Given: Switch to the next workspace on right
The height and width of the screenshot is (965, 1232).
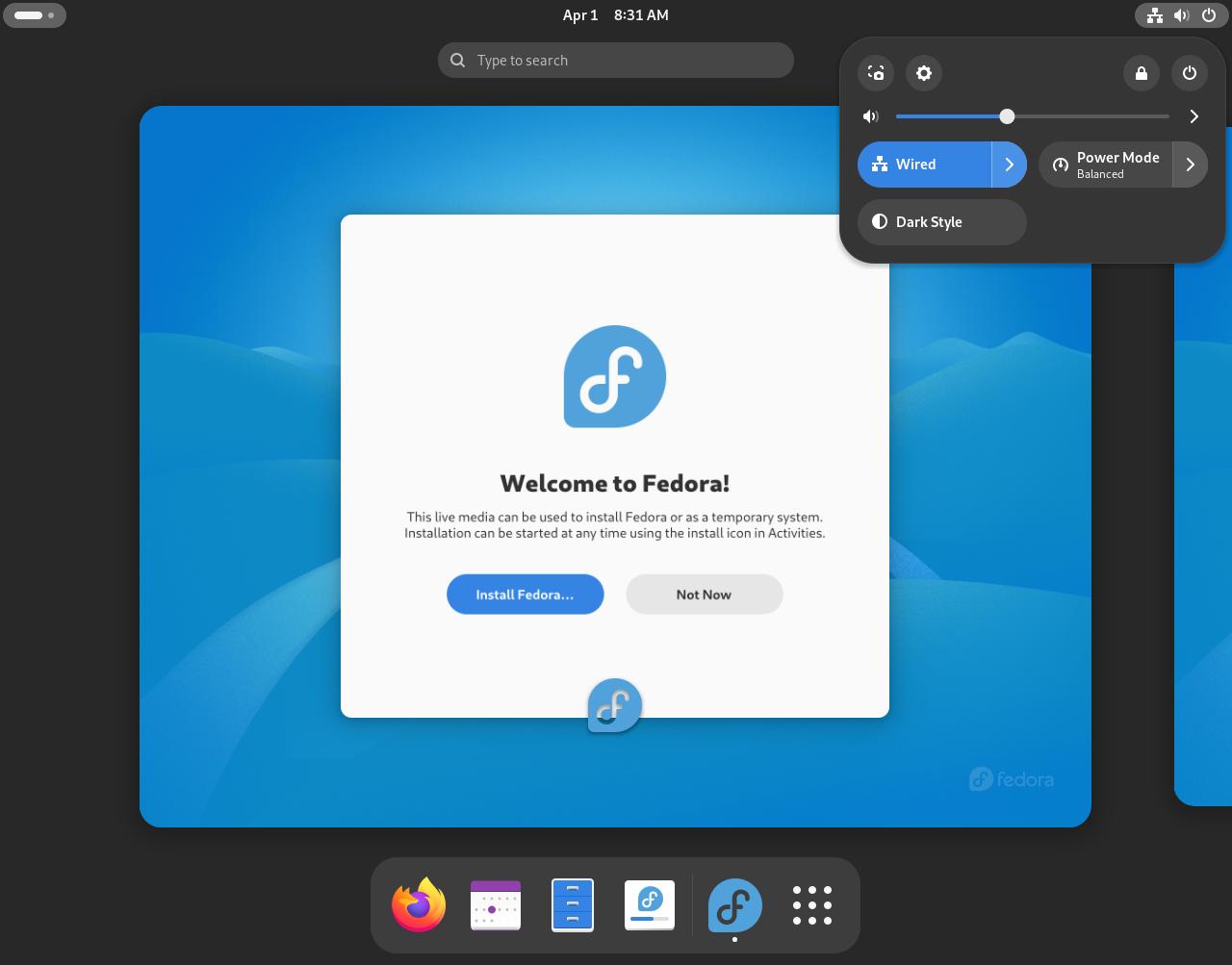Looking at the screenshot, I should (1203, 467).
